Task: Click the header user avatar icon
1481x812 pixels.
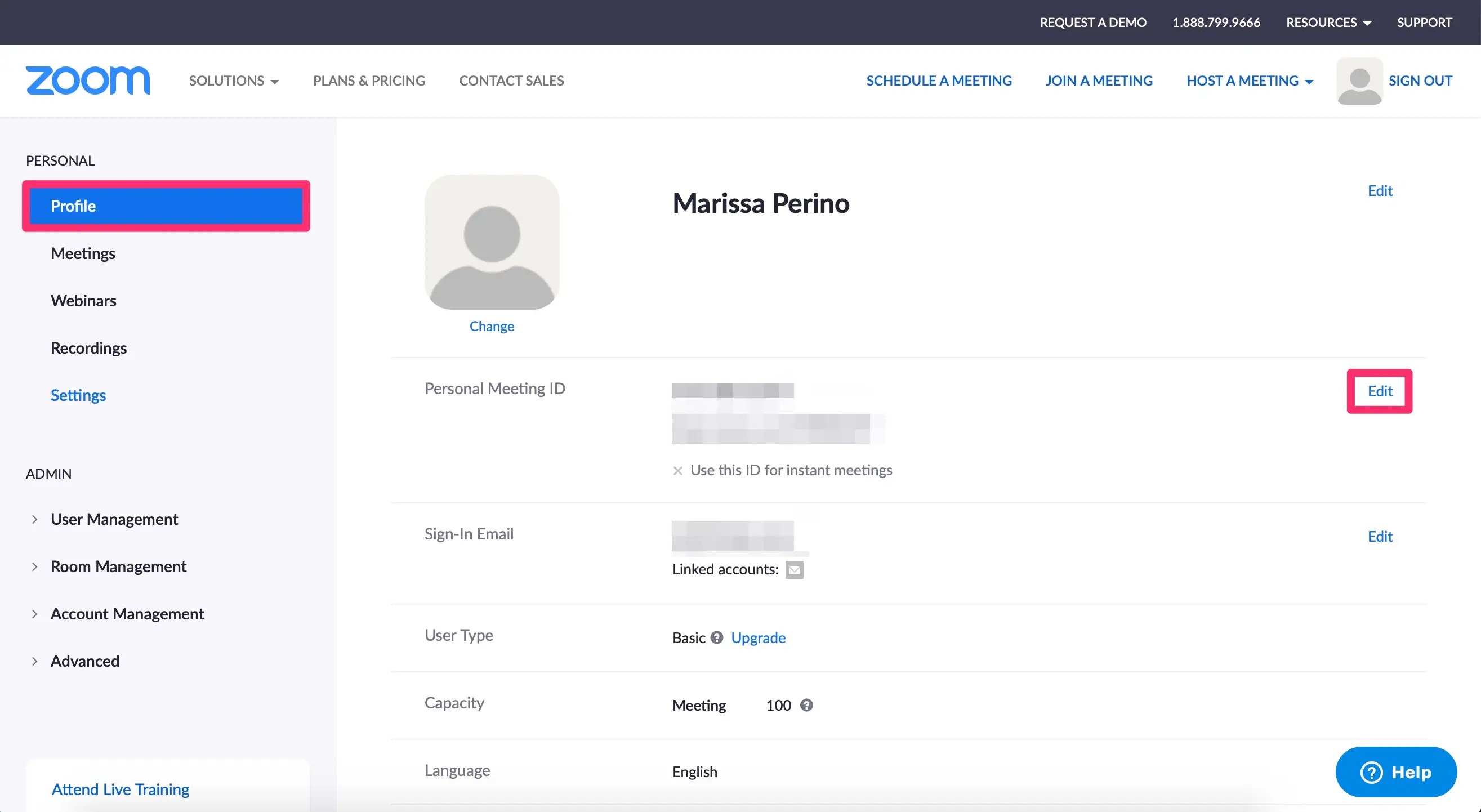Action: click(1360, 81)
